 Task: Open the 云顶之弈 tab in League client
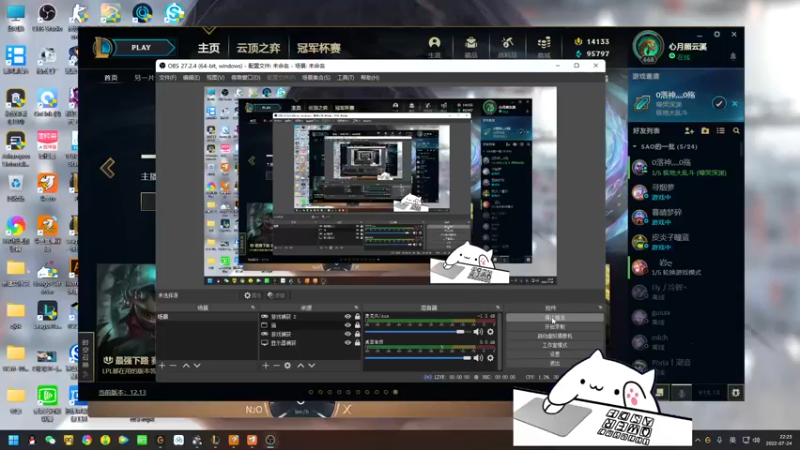coord(258,48)
